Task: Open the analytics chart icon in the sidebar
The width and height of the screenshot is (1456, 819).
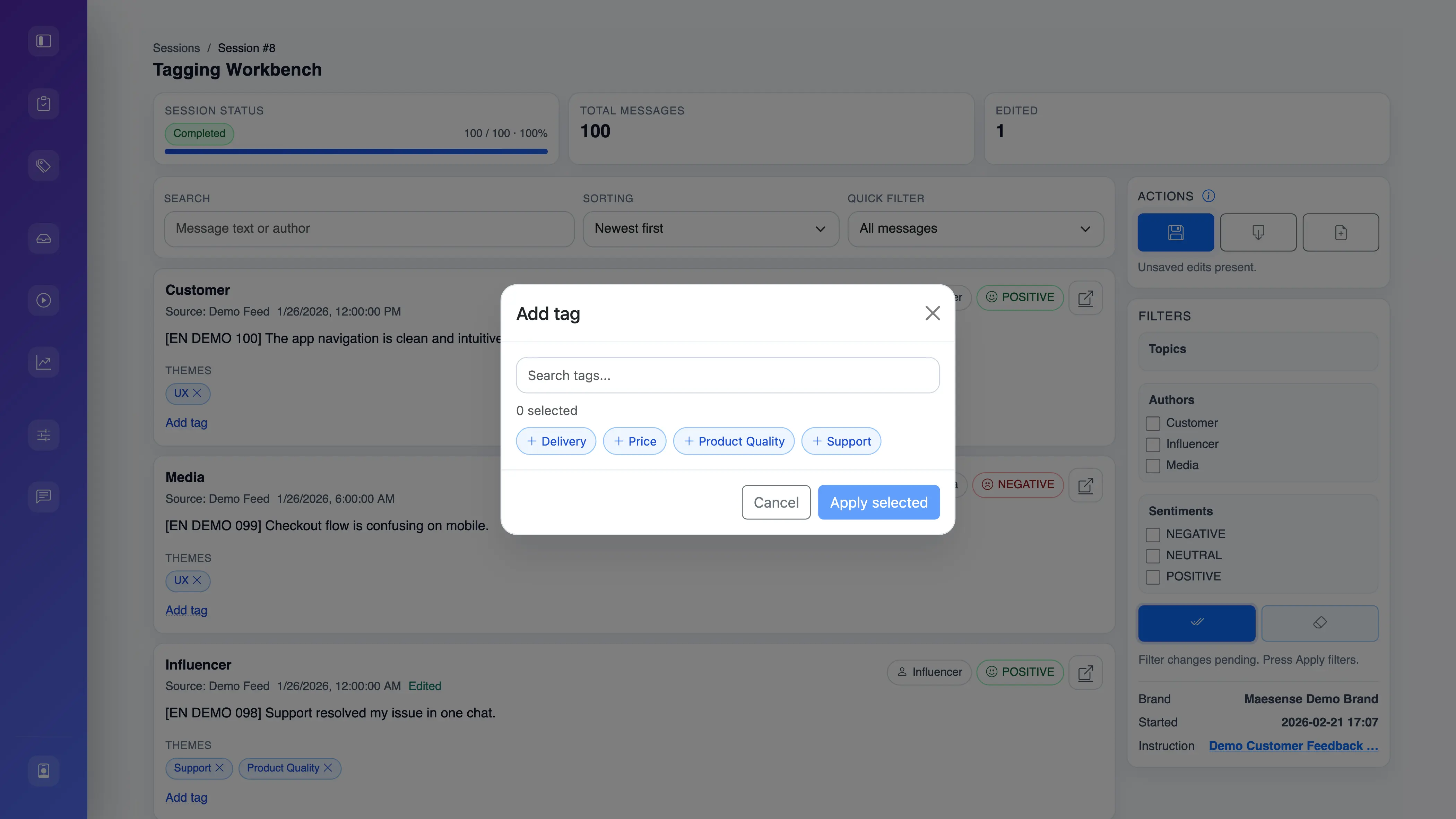Action: tap(44, 362)
